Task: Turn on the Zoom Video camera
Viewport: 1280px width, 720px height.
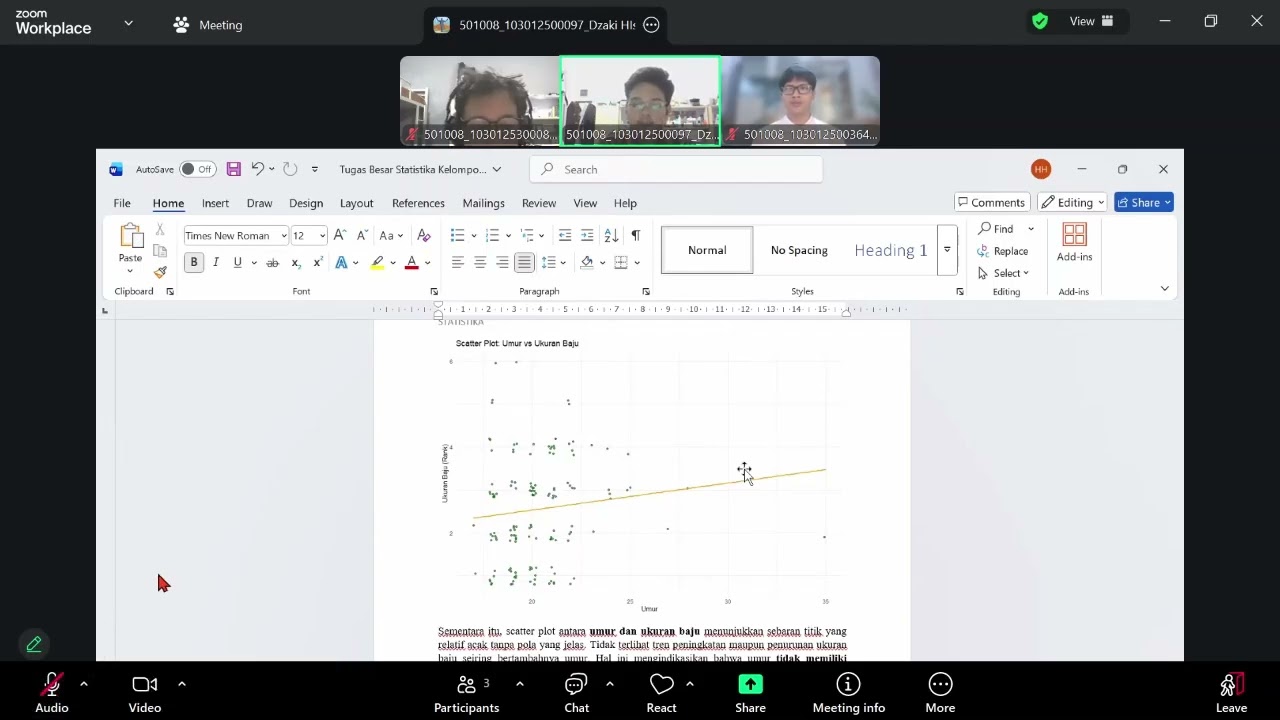Action: pyautogui.click(x=145, y=693)
